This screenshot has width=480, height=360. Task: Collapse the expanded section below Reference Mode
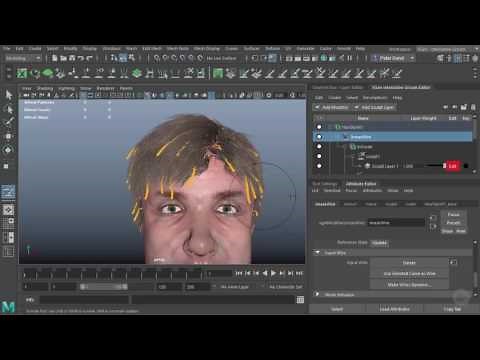click(317, 253)
